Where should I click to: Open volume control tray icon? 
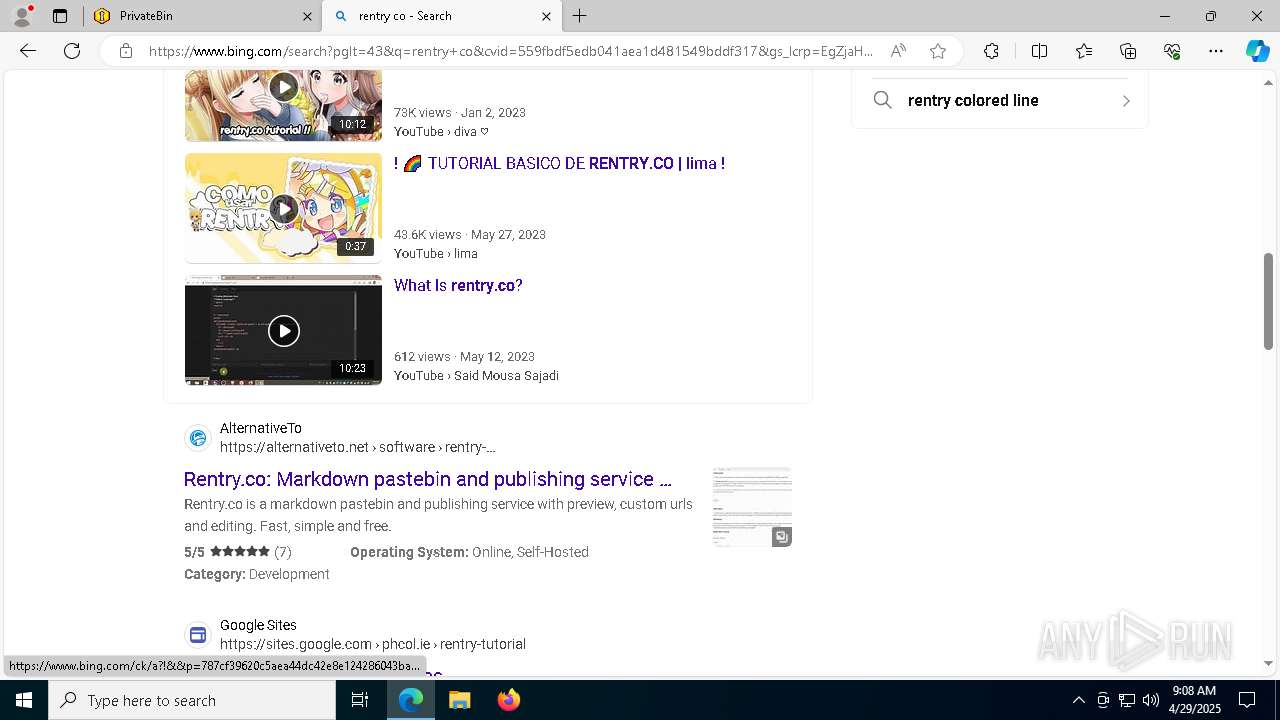click(1151, 700)
